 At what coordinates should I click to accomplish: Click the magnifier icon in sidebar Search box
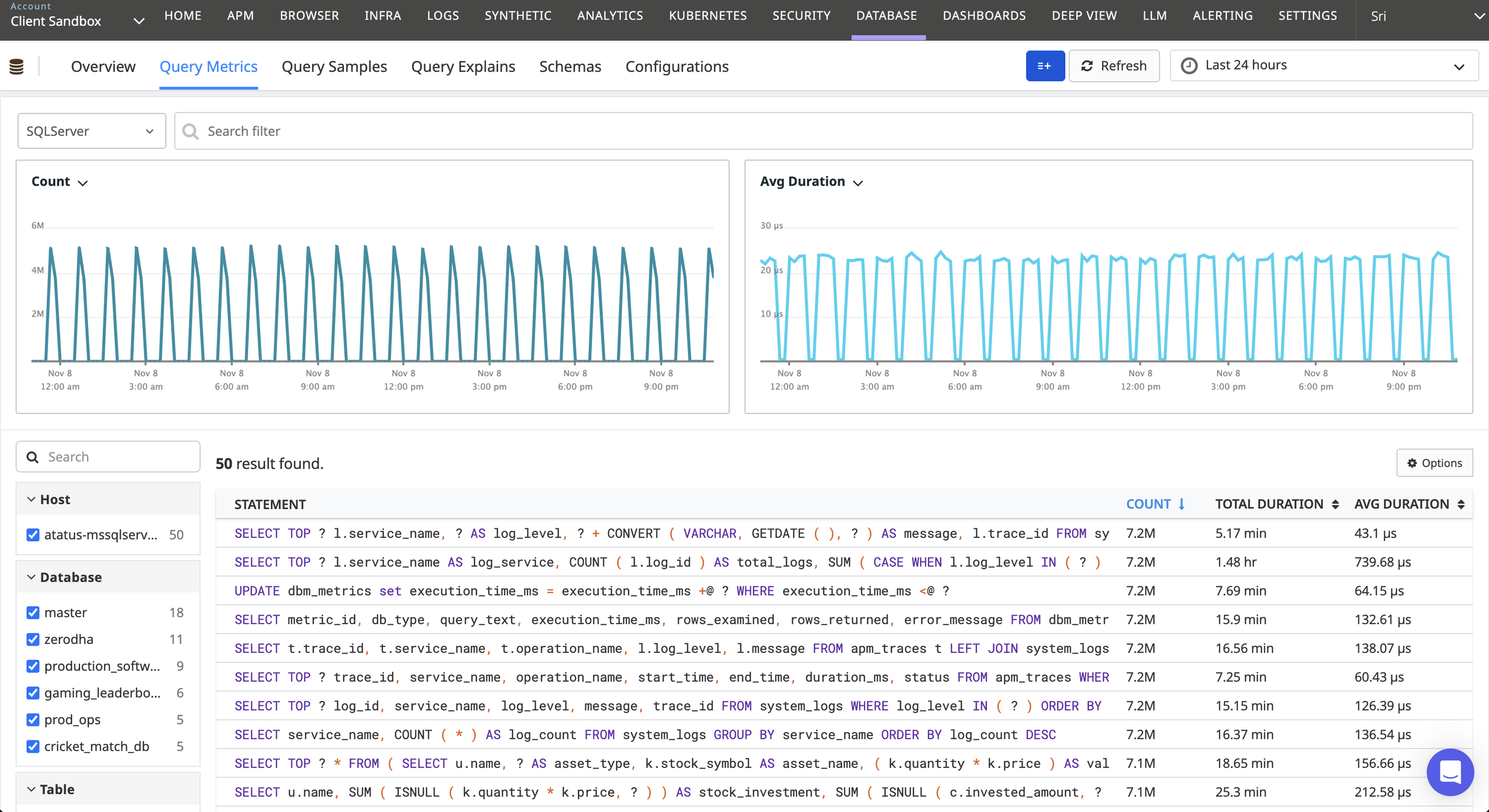coord(32,457)
